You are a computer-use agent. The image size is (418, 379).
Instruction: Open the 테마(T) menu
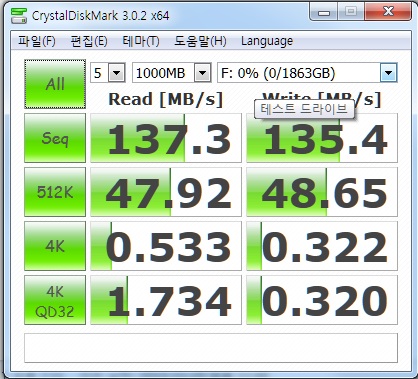(x=141, y=41)
